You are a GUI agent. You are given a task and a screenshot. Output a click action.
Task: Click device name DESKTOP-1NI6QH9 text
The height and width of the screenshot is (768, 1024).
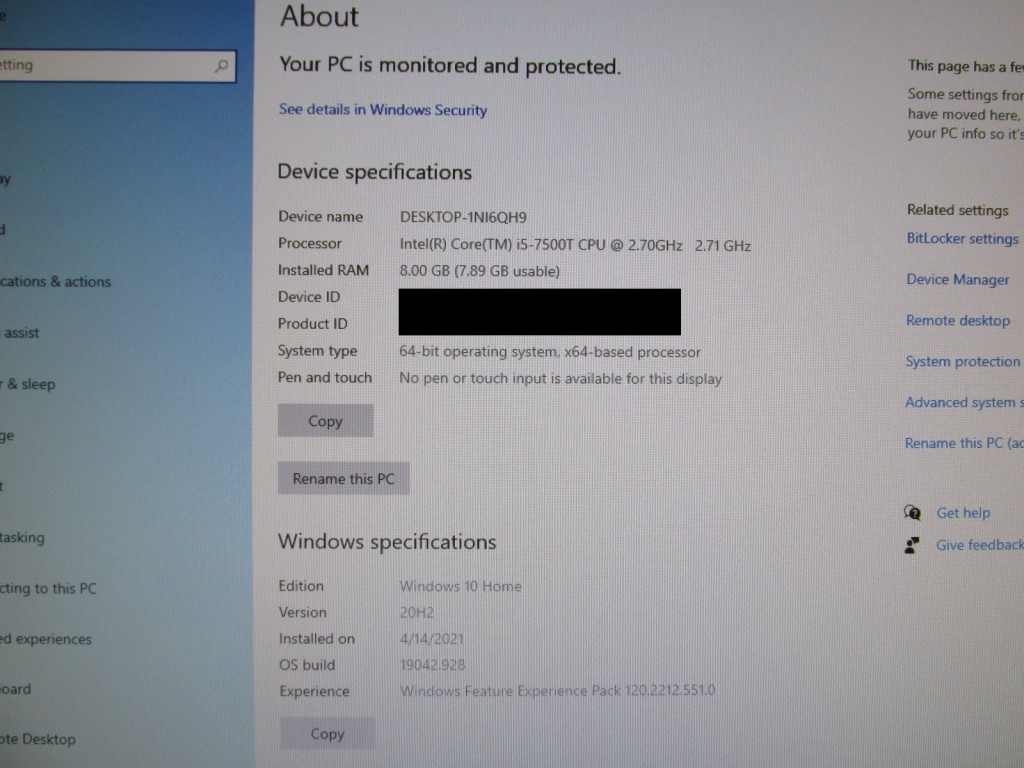(x=463, y=217)
